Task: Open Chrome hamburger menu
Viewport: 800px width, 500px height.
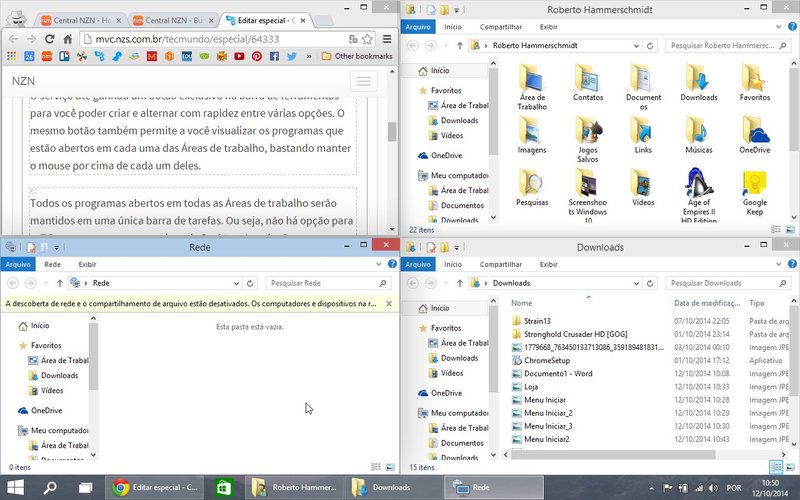Action: (387, 39)
